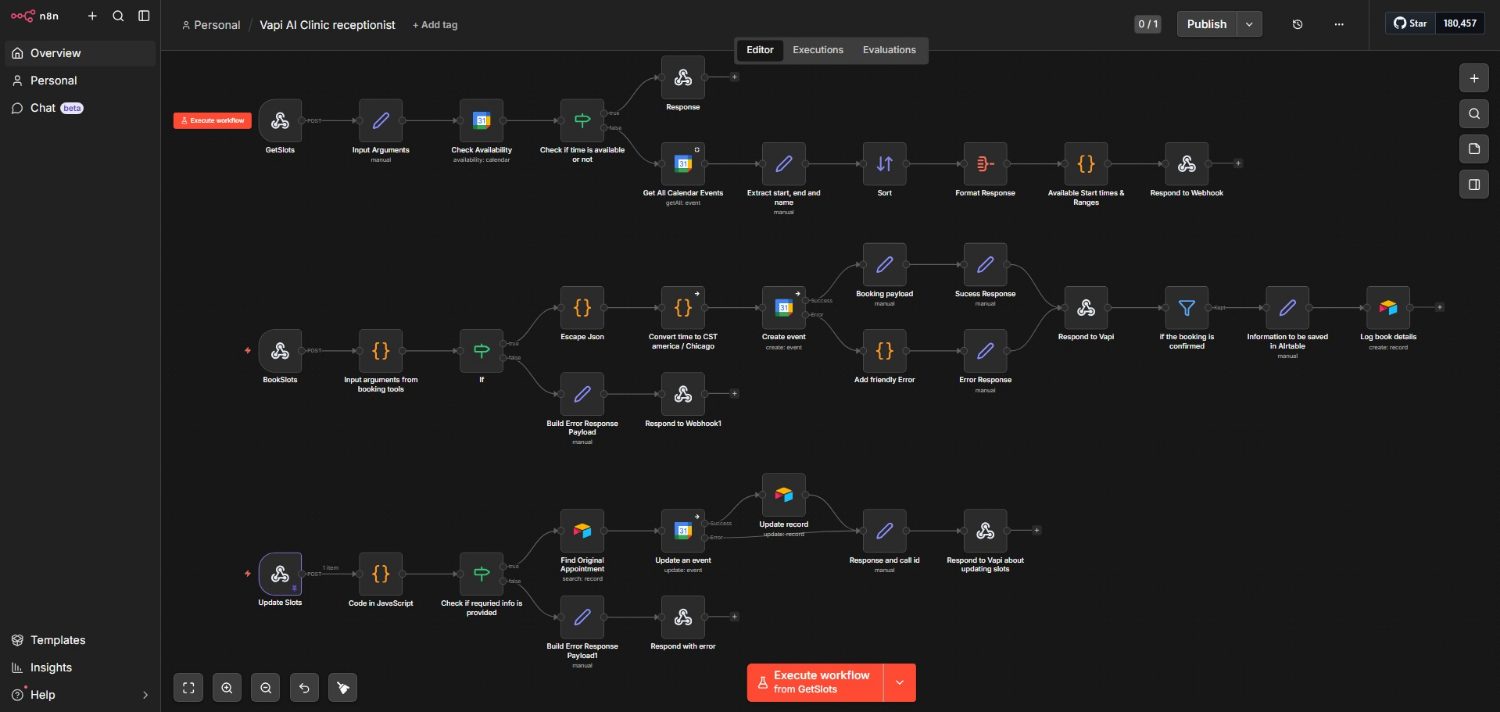The width and height of the screenshot is (1500, 712).
Task: Add a node with the plus button
Action: tap(1474, 78)
